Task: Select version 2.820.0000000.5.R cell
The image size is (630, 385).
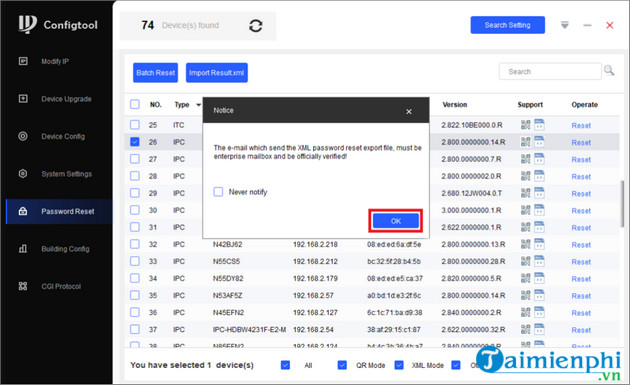Action: click(471, 278)
